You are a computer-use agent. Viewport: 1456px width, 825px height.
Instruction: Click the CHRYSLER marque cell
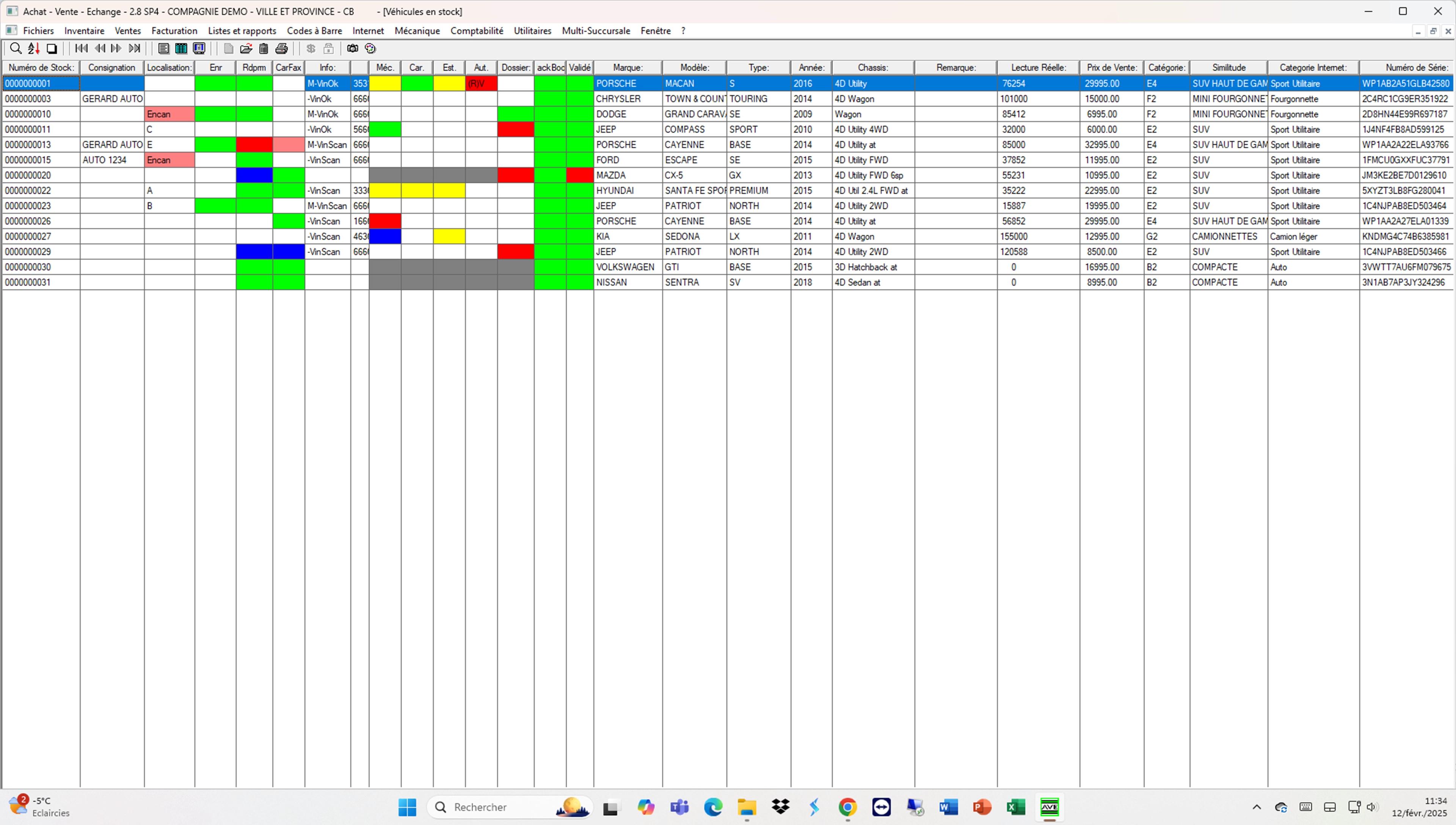click(x=628, y=99)
